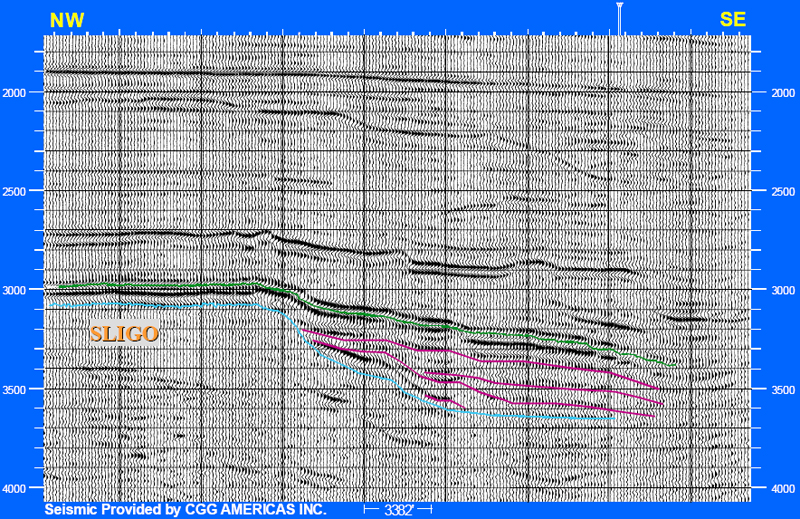Screen dimensions: 800x519
Task: Click the left axis 2500 label
Action: pos(14,191)
